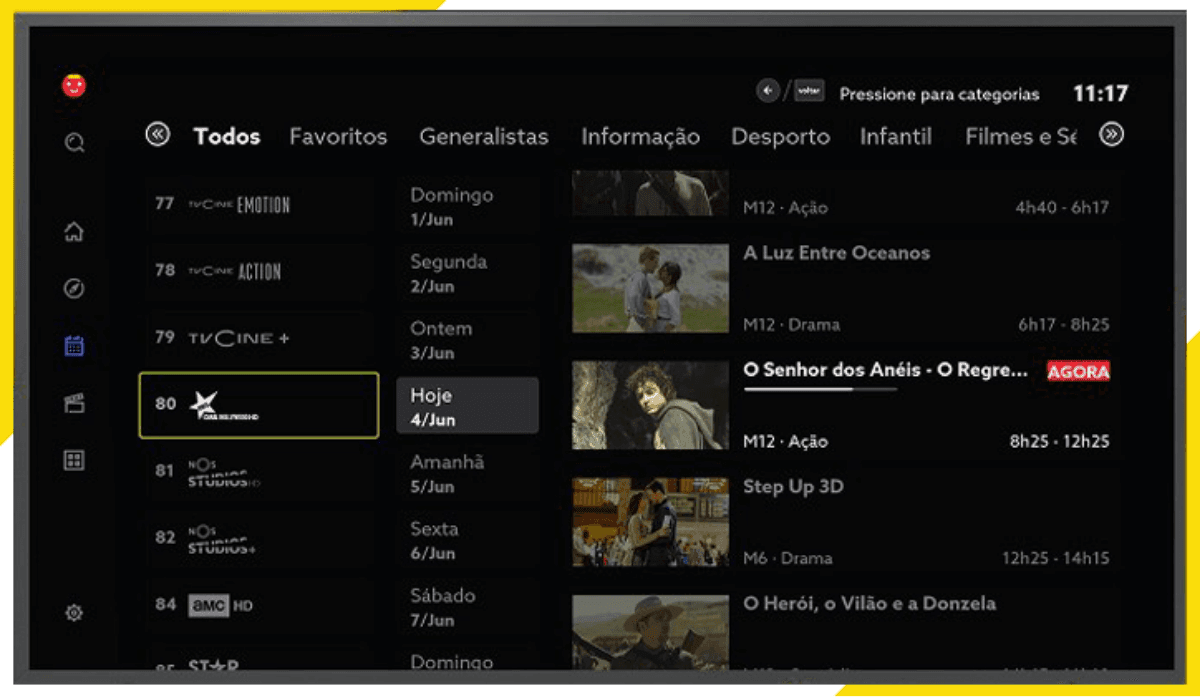Click 'Pressione para categorias' hint text
Image resolution: width=1200 pixels, height=697 pixels.
point(939,94)
